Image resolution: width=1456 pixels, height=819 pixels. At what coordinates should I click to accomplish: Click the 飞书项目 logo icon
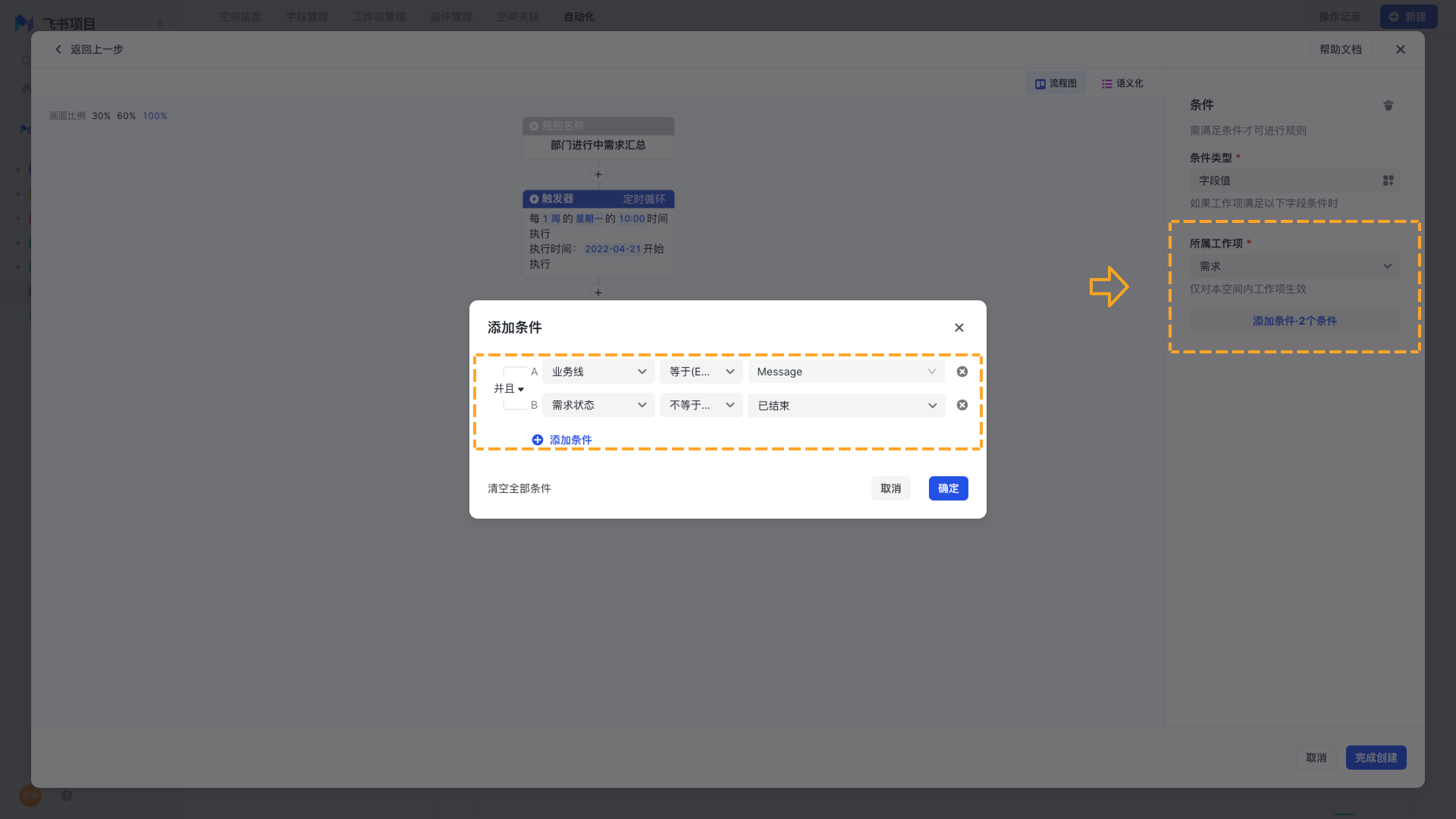(24, 23)
